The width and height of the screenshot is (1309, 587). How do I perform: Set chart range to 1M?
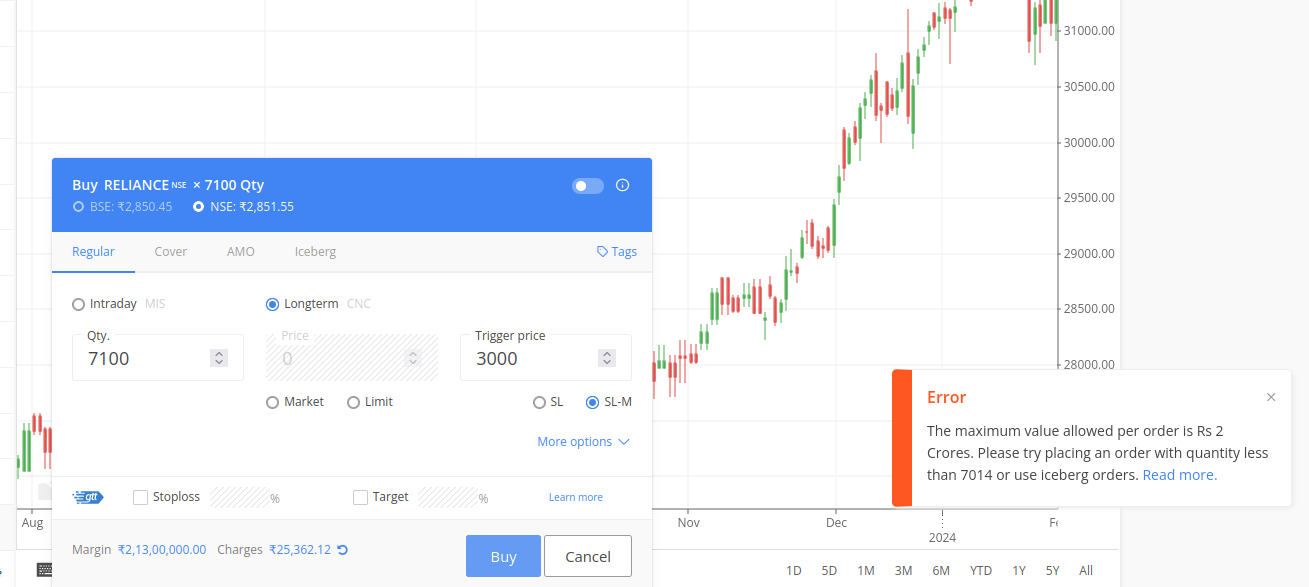866,570
